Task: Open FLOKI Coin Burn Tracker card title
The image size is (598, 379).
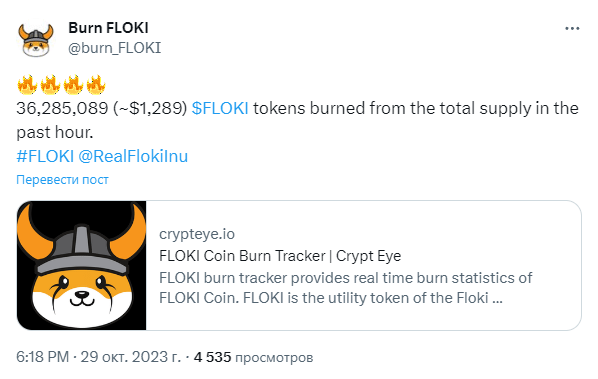Action: click(280, 256)
